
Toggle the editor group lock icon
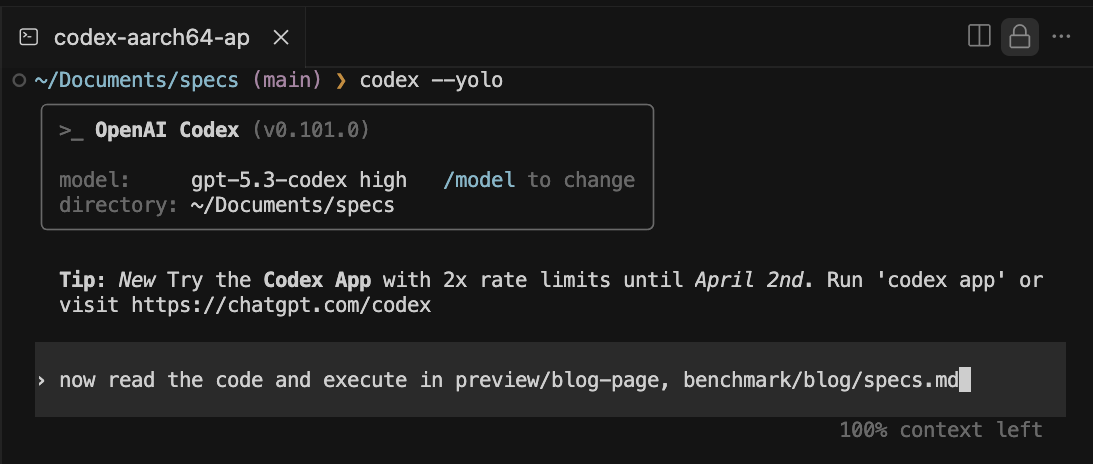(x=1020, y=37)
